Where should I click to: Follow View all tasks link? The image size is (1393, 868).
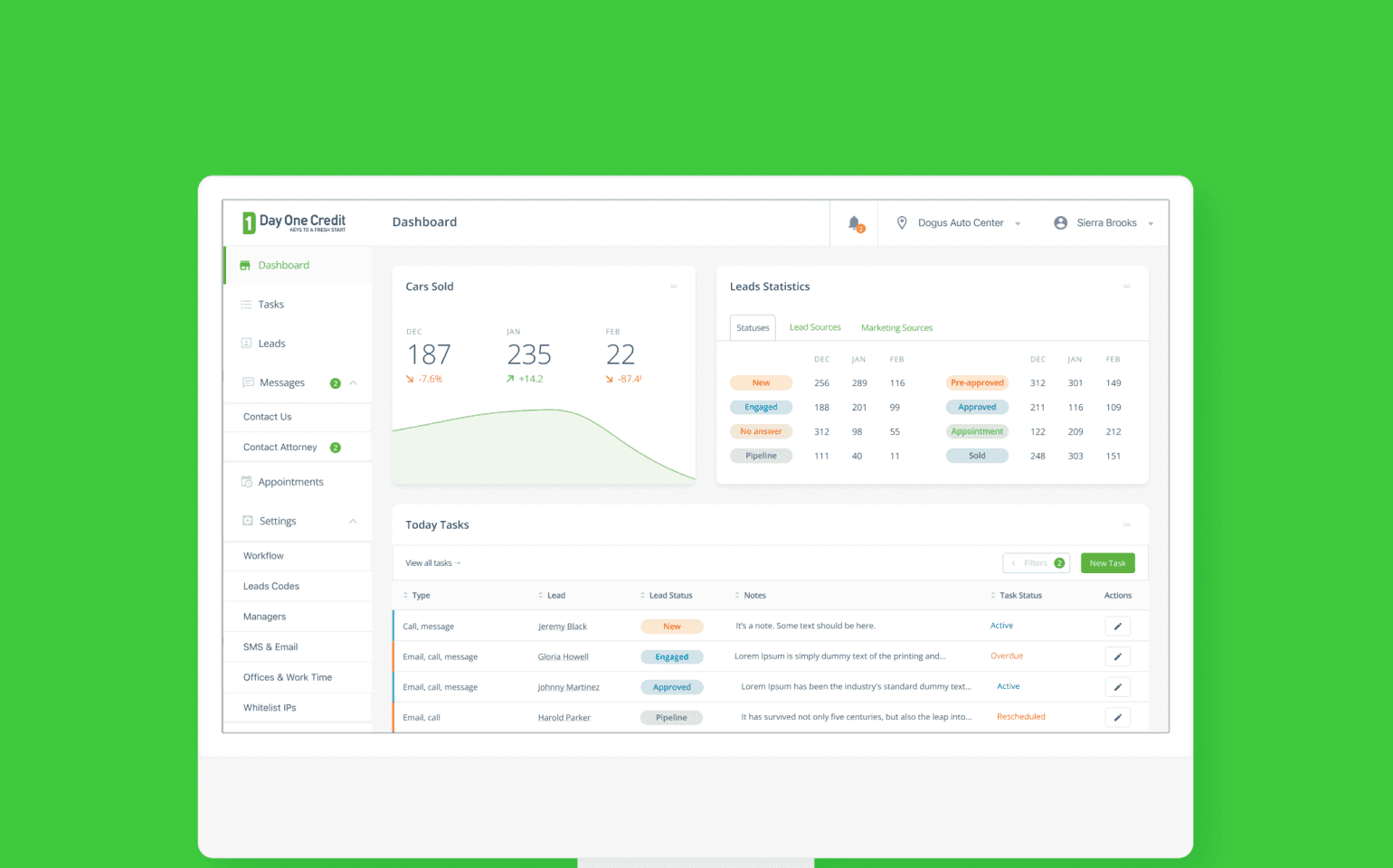point(433,563)
